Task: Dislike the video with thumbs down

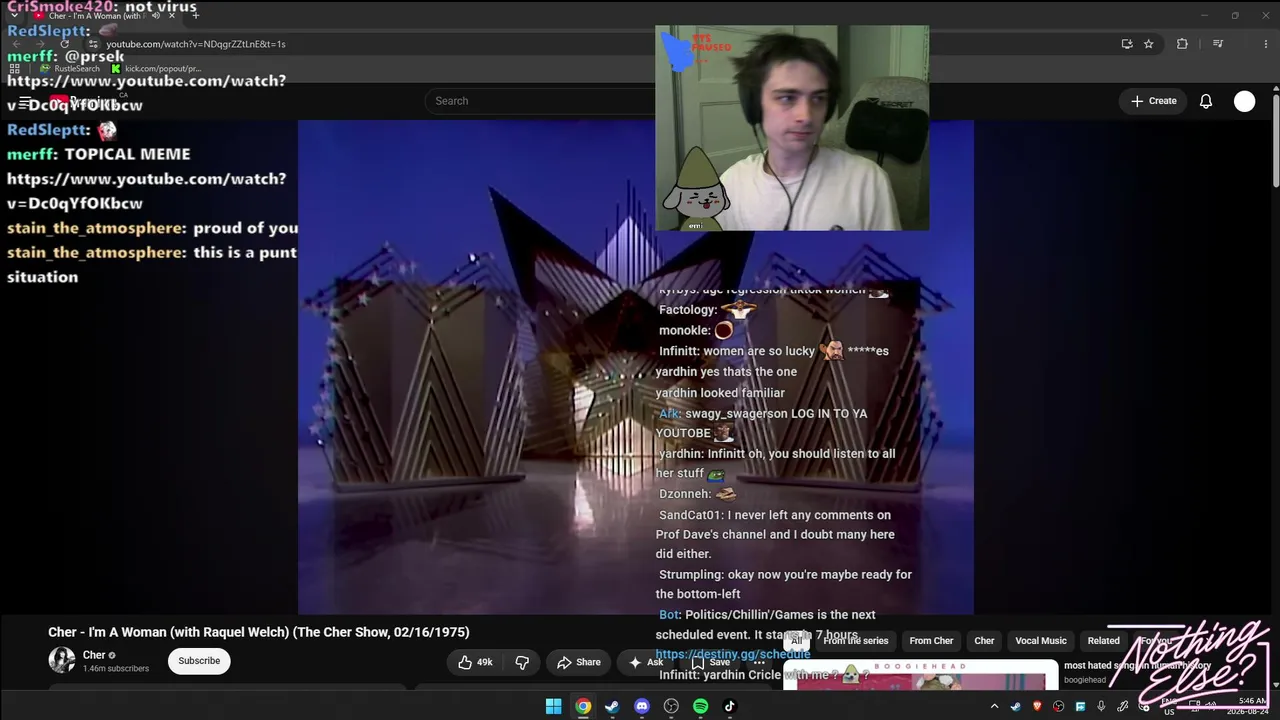Action: (x=522, y=662)
